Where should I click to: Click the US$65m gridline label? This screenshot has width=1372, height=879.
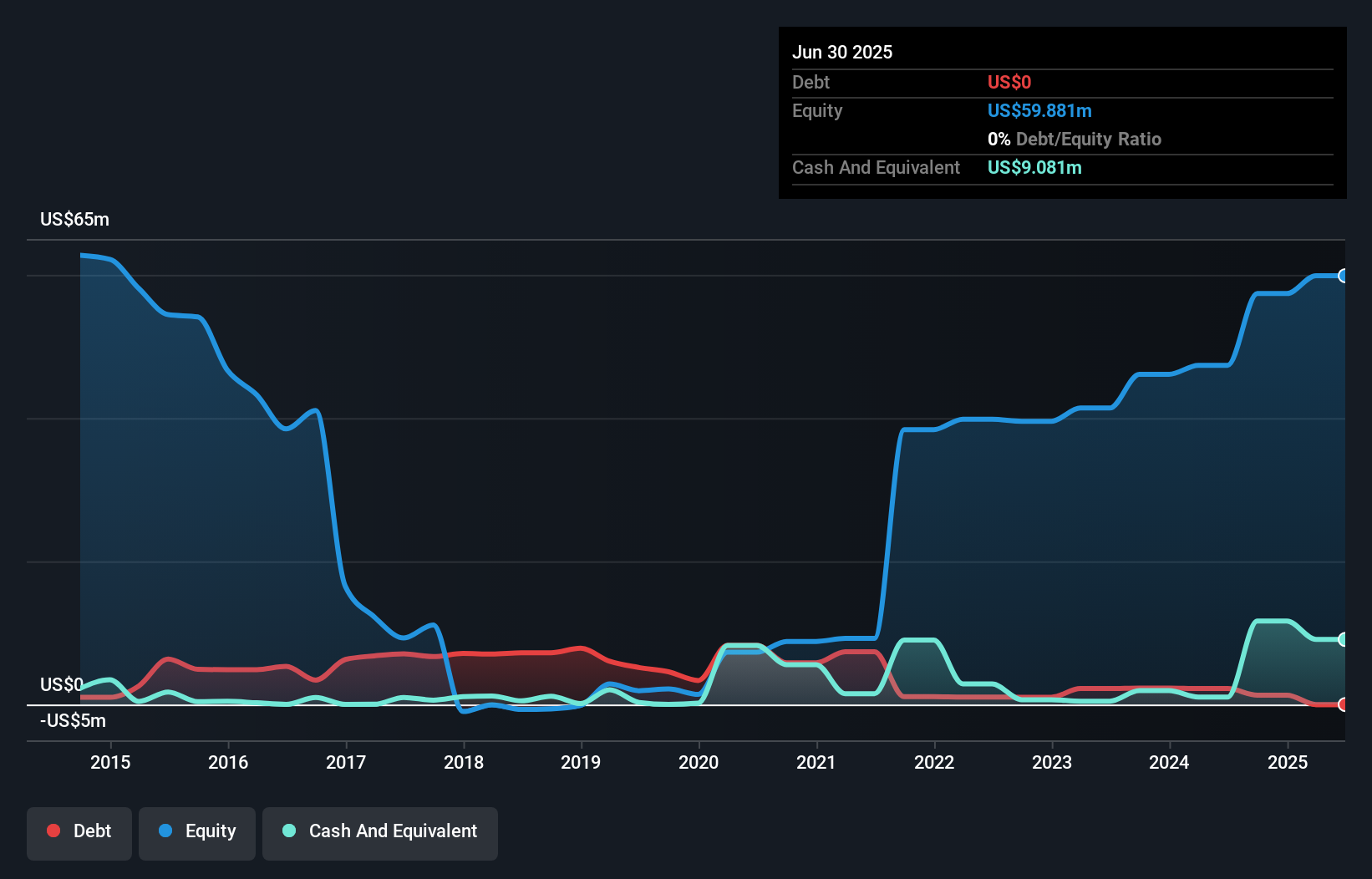74,219
